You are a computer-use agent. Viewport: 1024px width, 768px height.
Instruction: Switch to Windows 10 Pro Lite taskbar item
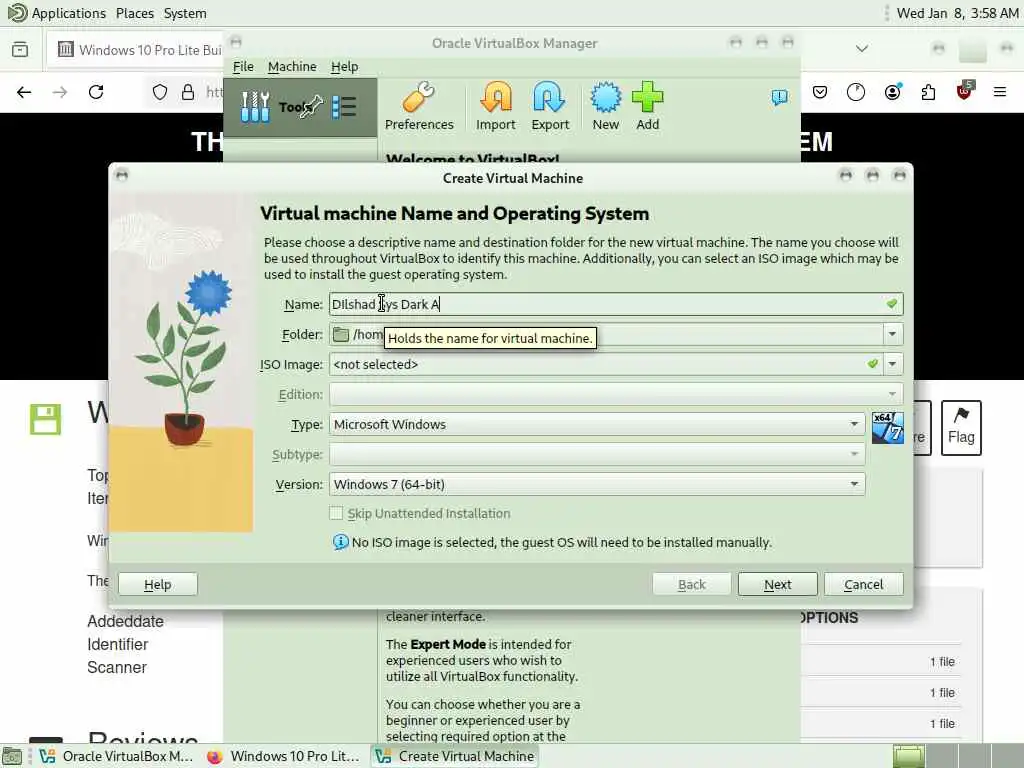pyautogui.click(x=283, y=756)
